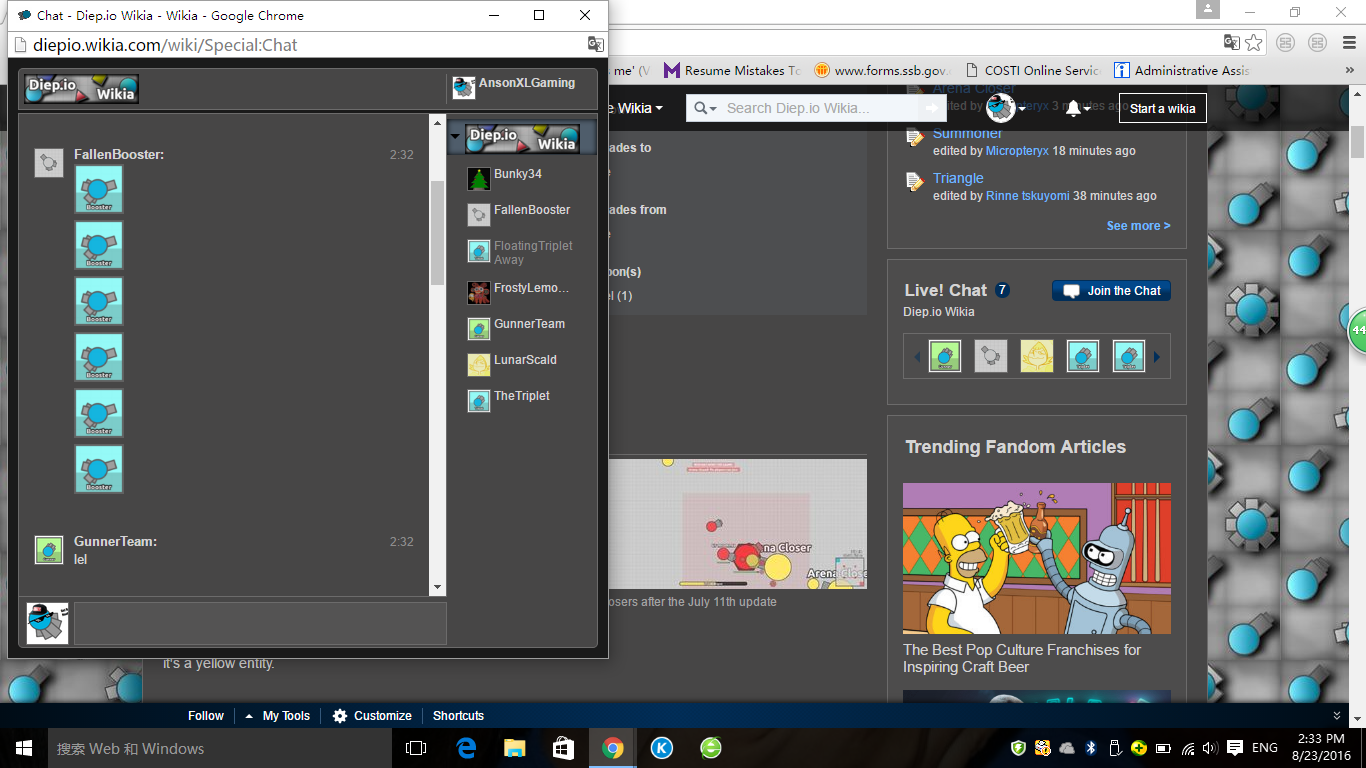Expand My Tools menu in bottom toolbar

(x=277, y=716)
